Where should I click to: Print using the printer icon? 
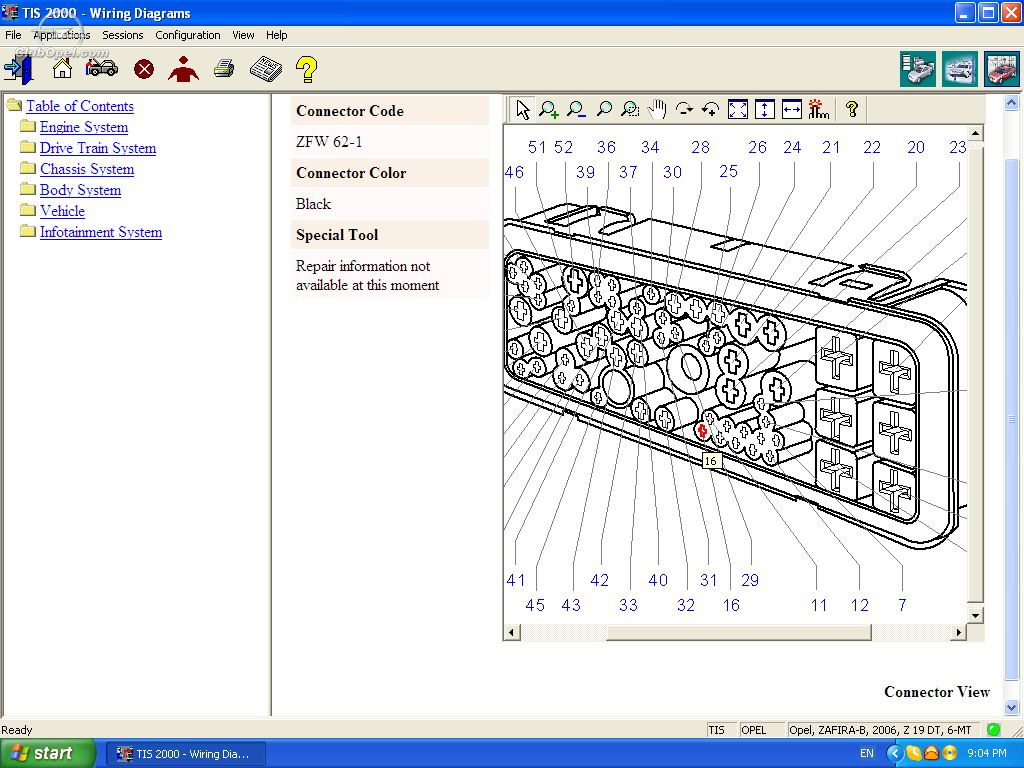(224, 68)
